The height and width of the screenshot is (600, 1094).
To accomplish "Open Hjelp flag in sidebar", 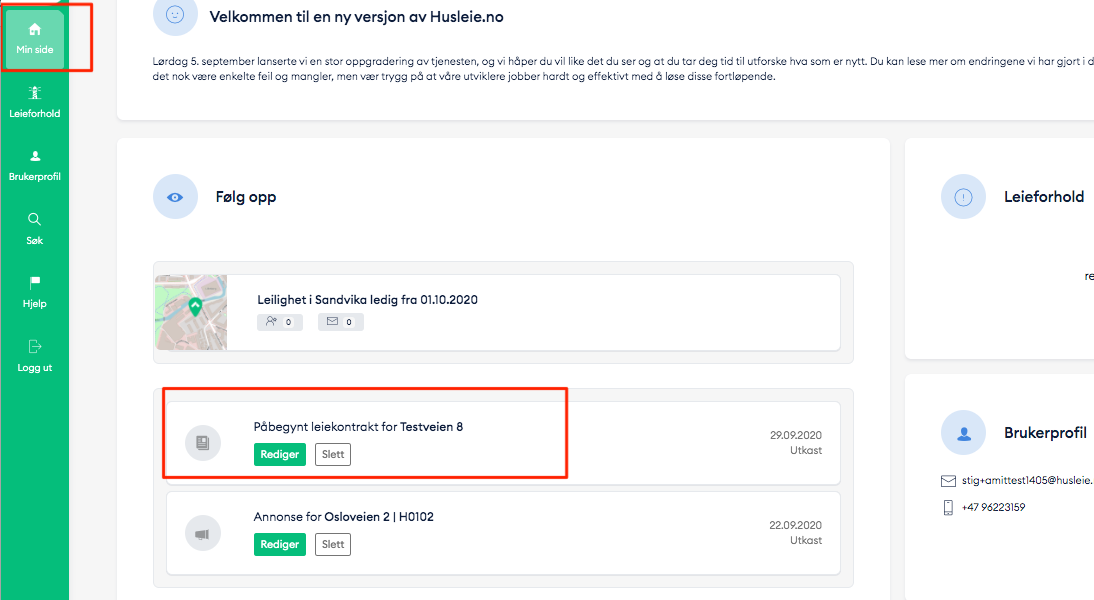I will tap(34, 291).
